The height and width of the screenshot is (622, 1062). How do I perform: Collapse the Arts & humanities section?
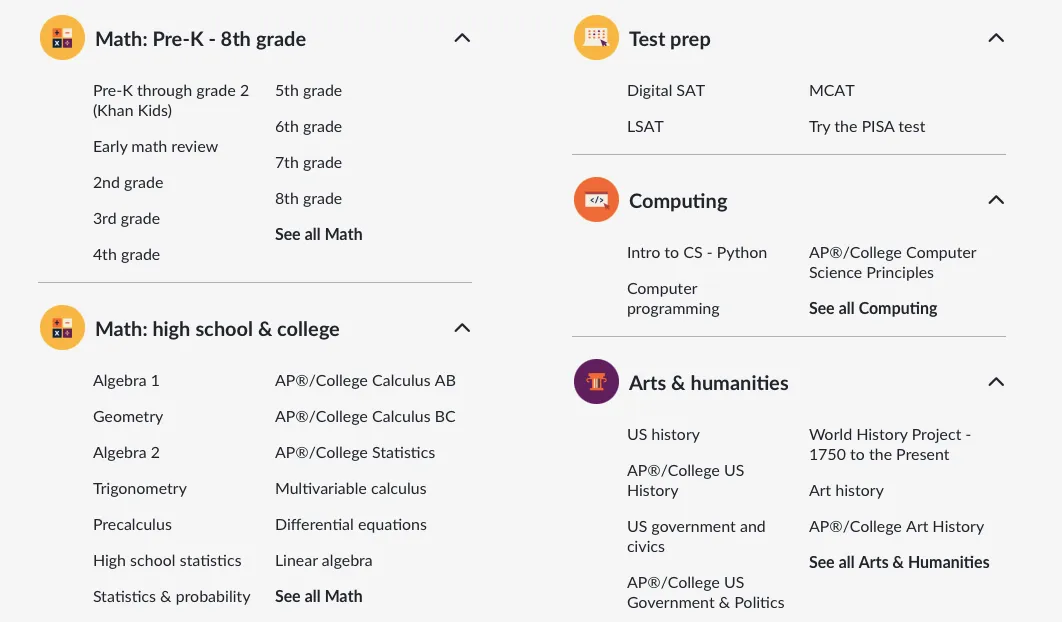point(995,382)
